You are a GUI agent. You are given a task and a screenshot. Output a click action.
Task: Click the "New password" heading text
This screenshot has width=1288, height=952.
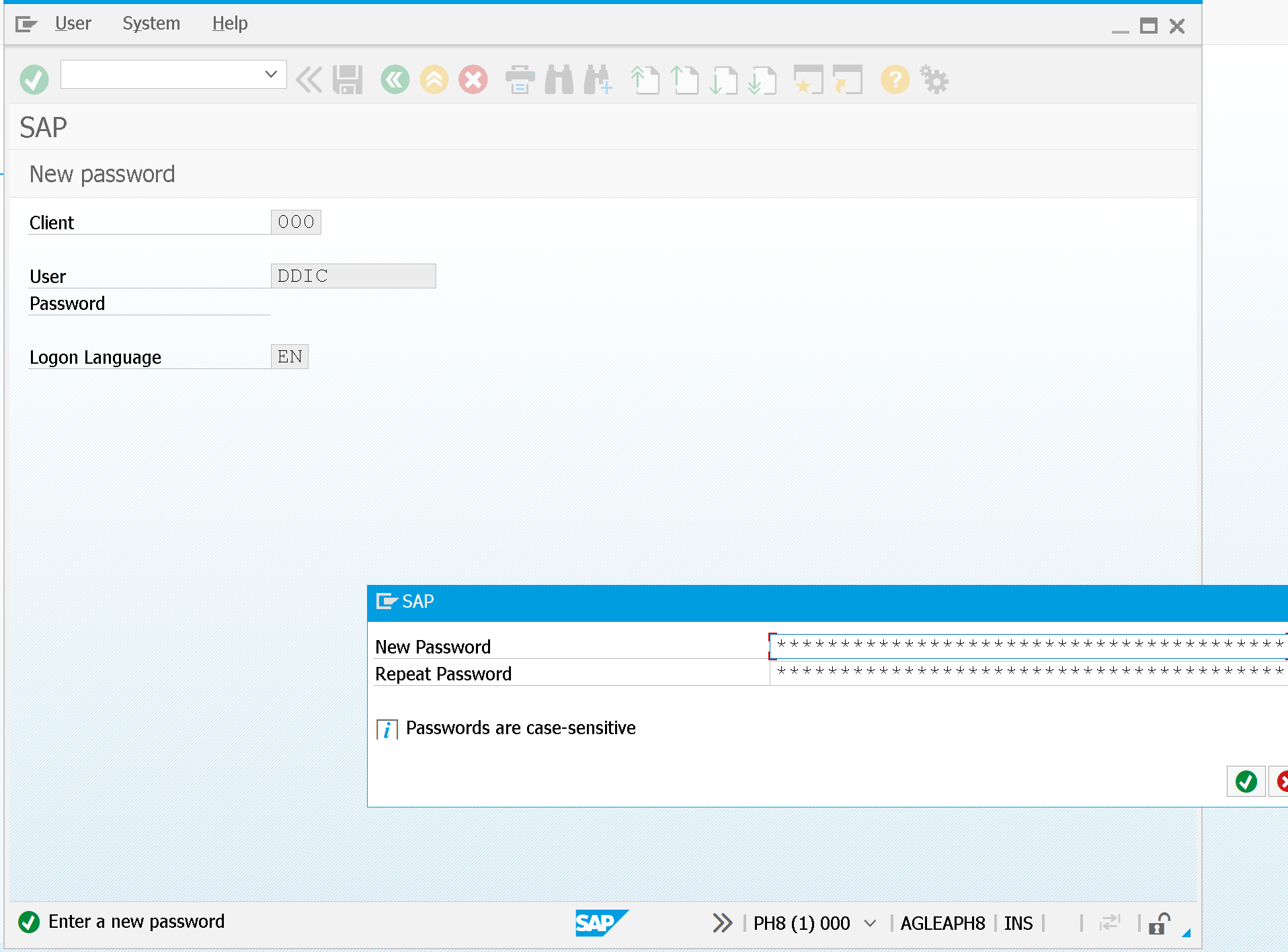click(102, 174)
